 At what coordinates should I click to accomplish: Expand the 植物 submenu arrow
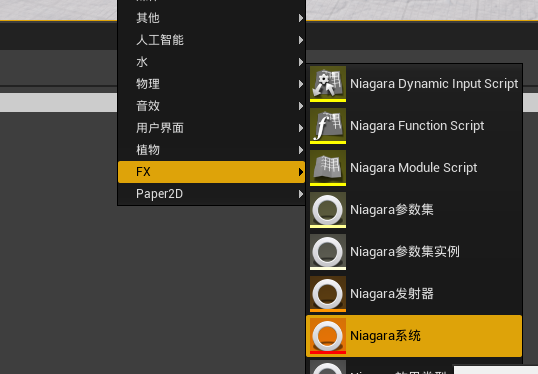coord(301,150)
